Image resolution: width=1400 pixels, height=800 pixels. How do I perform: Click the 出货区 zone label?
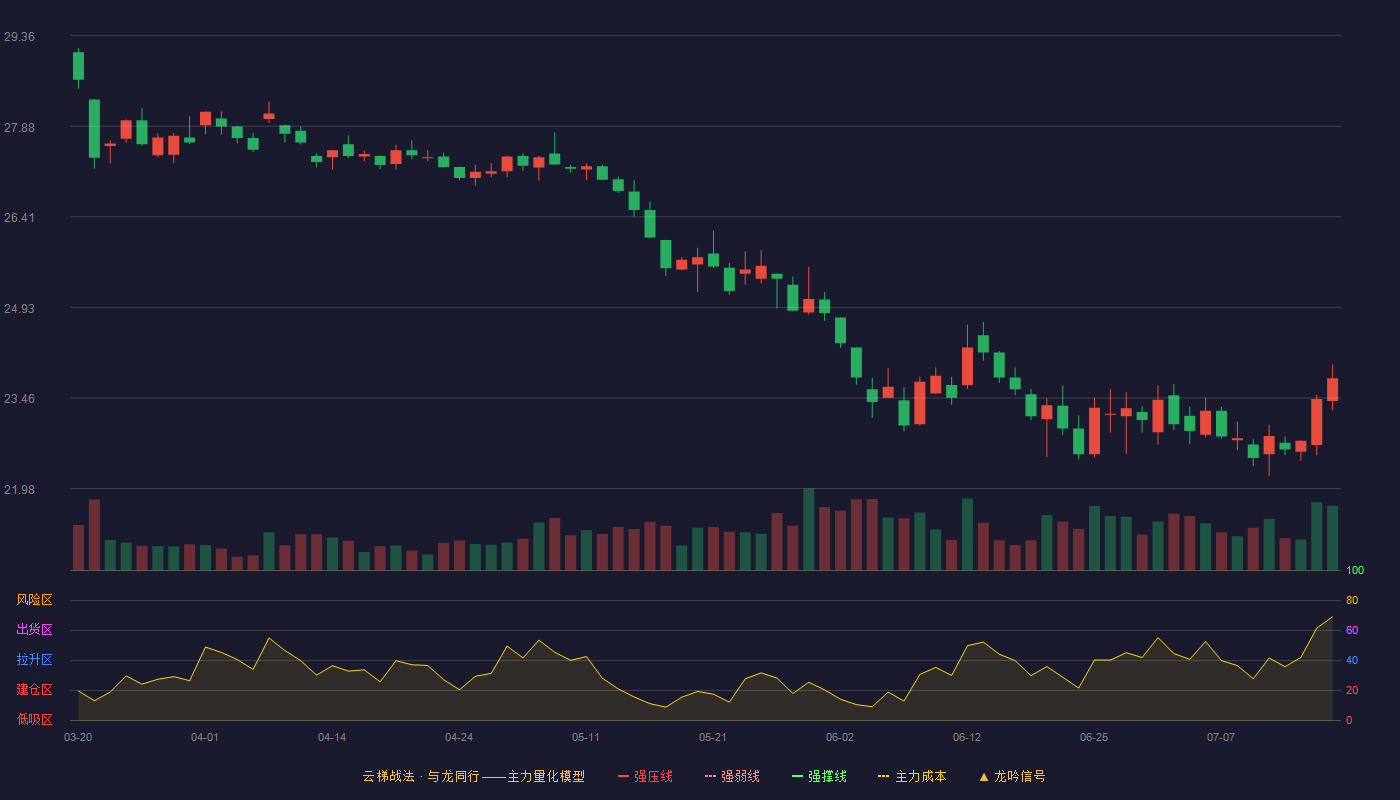(x=34, y=630)
